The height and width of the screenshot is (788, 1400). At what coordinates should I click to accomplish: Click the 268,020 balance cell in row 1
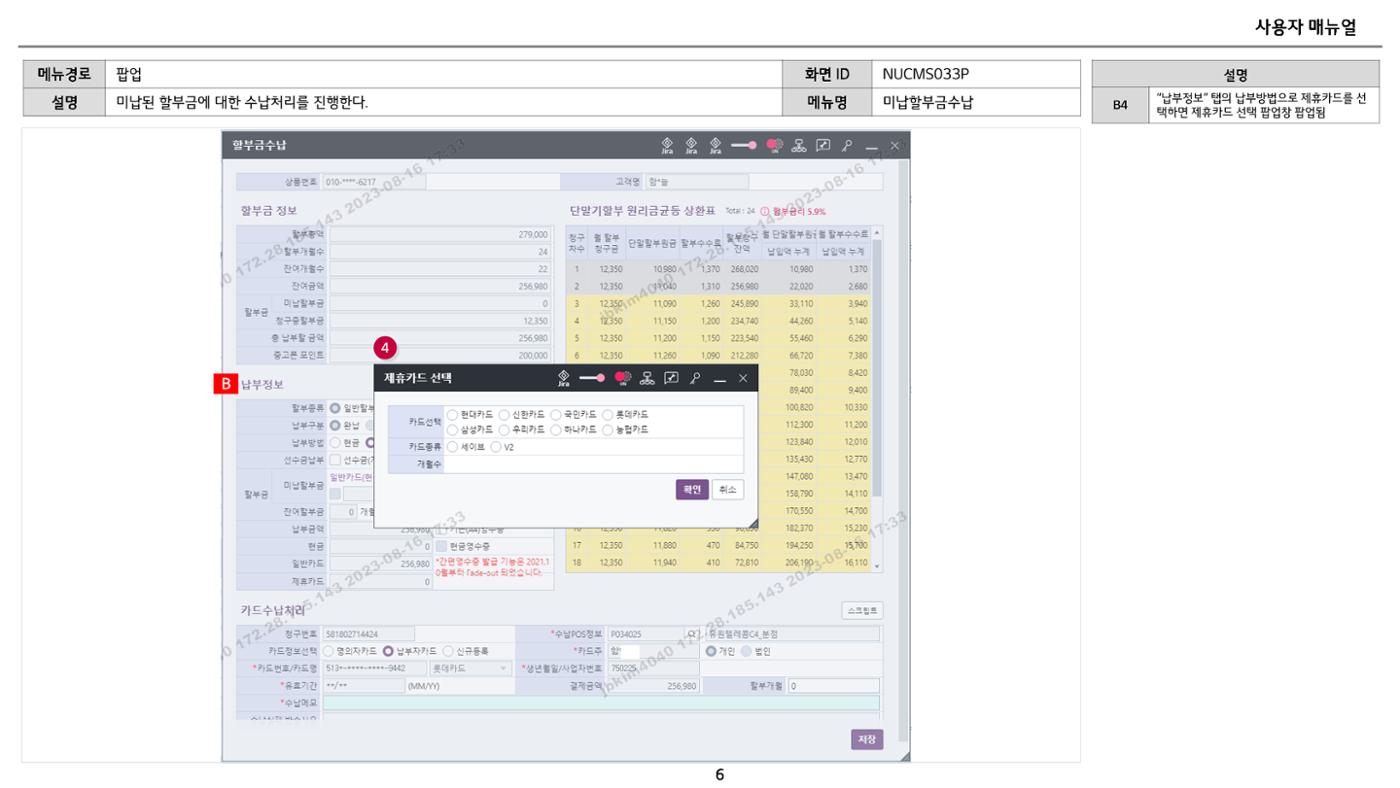tap(742, 269)
